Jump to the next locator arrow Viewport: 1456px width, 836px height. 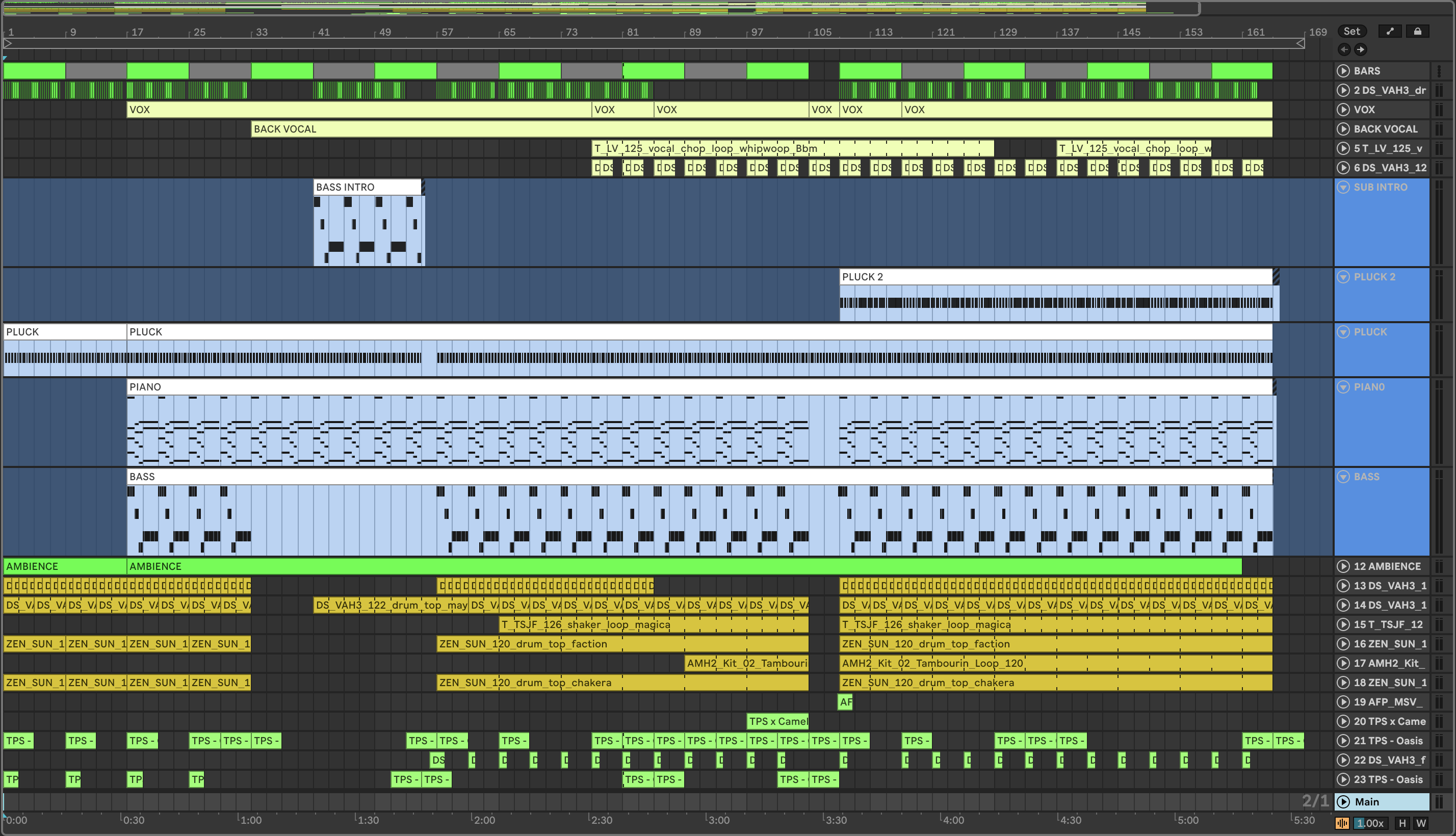pos(1361,49)
